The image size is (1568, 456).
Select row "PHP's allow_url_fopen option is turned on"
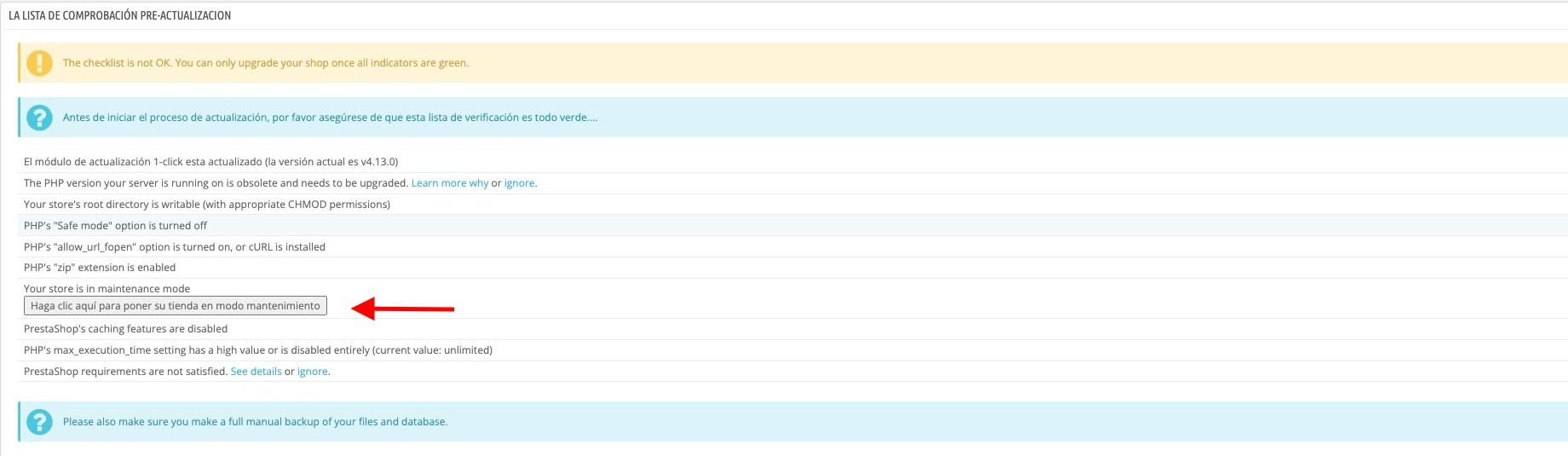(x=794, y=247)
